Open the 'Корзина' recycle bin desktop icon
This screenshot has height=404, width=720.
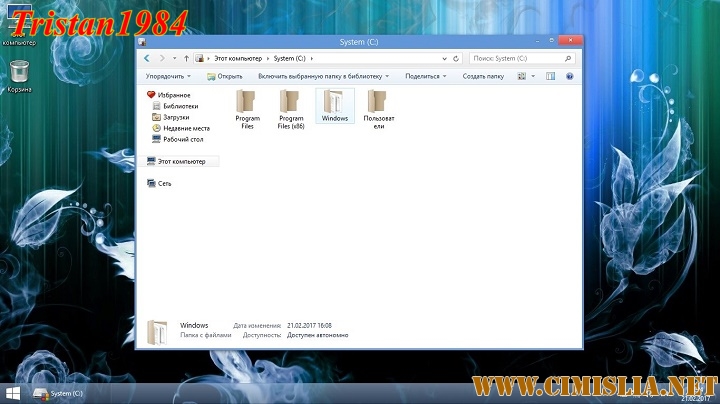coord(19,77)
